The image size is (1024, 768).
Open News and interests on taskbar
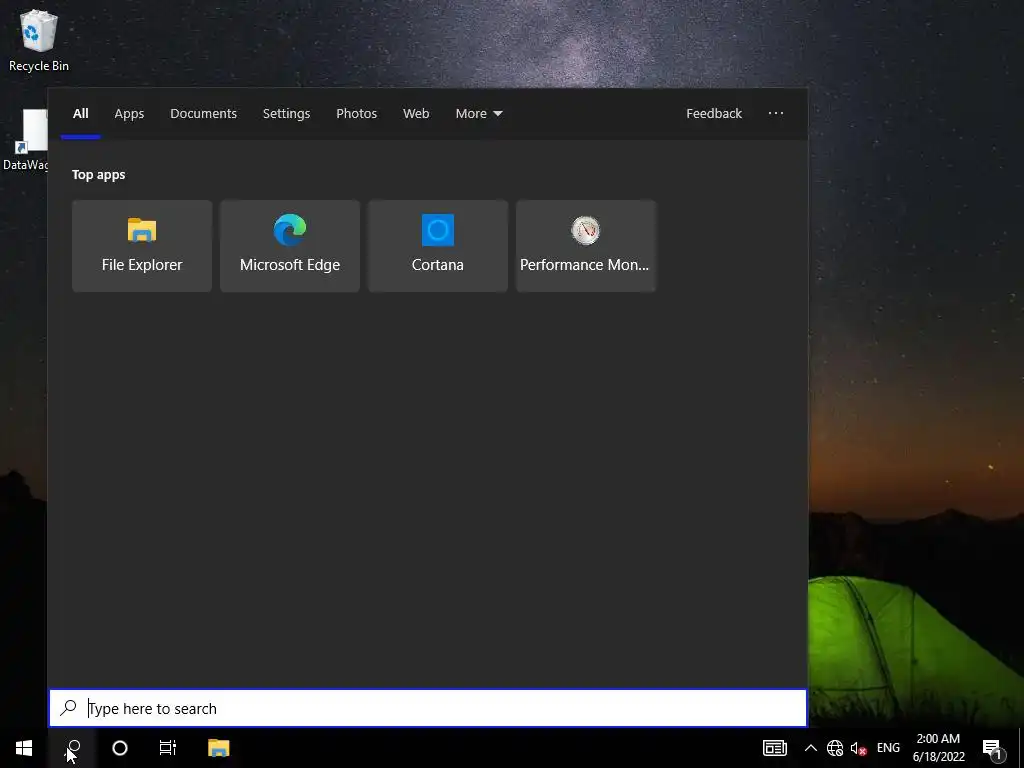coord(775,748)
